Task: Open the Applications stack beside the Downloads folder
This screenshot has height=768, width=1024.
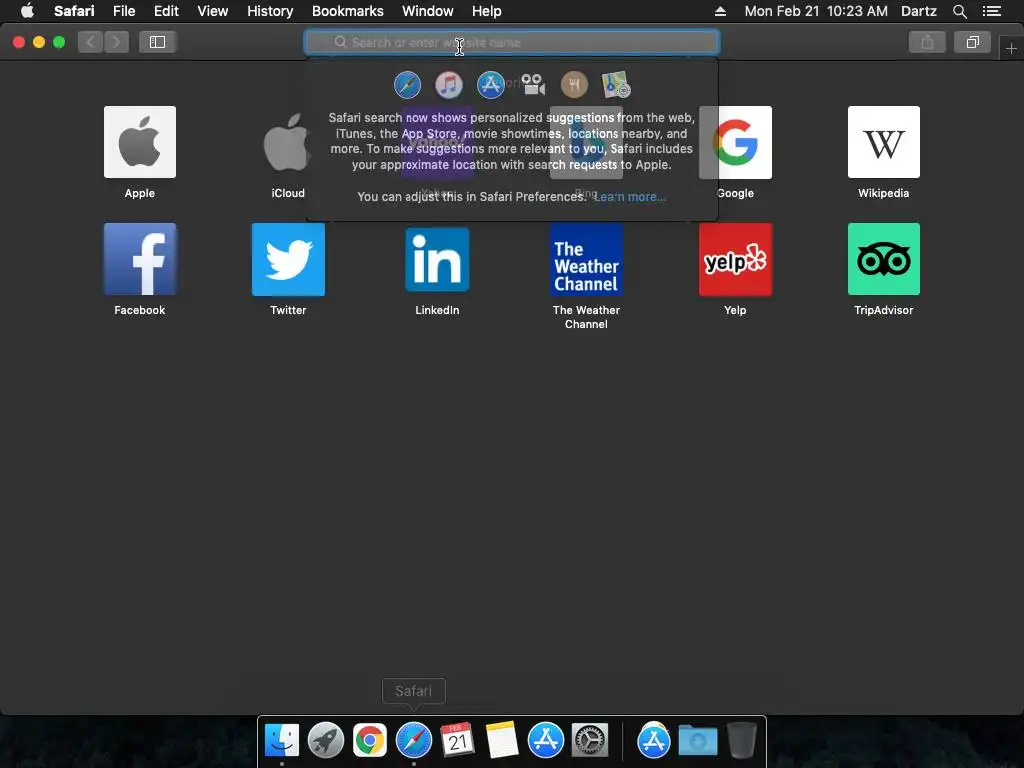Action: 654,741
